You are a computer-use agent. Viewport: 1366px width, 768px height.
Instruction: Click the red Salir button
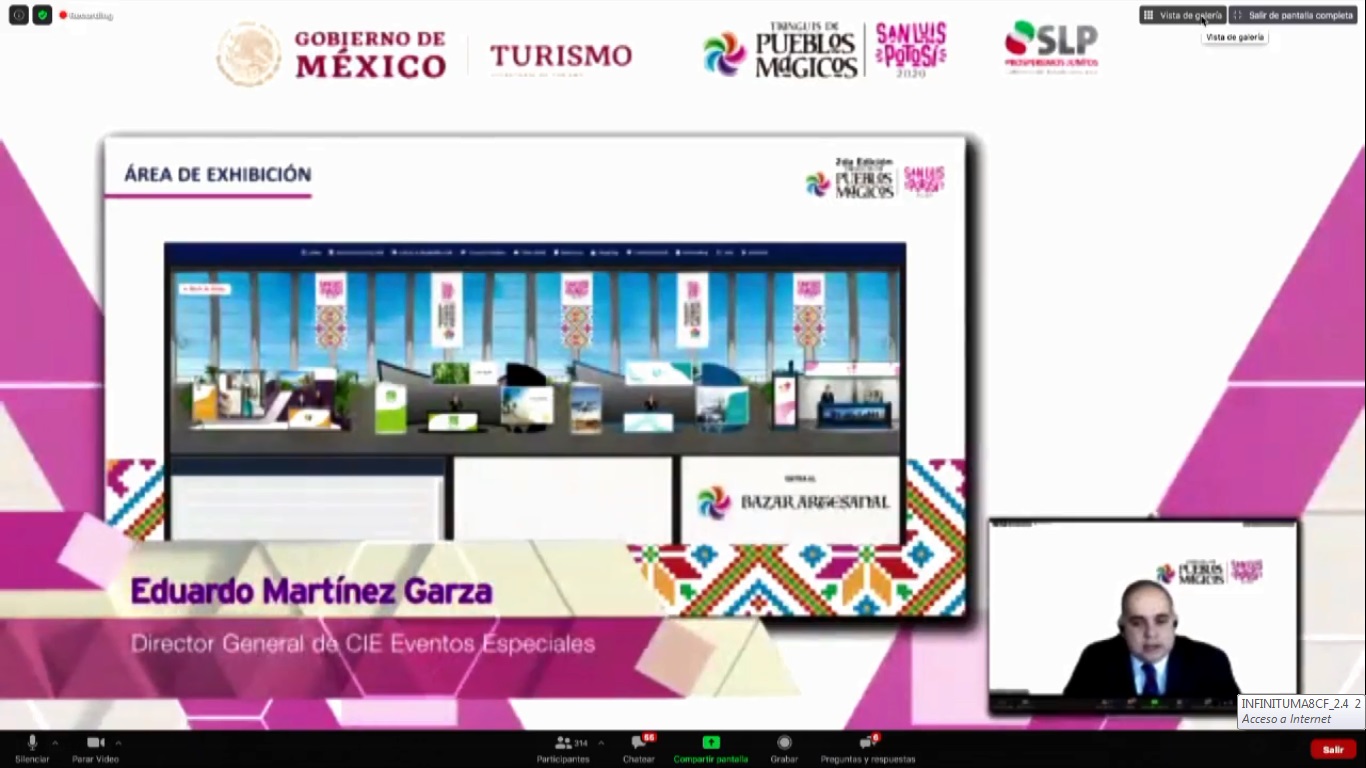1333,749
